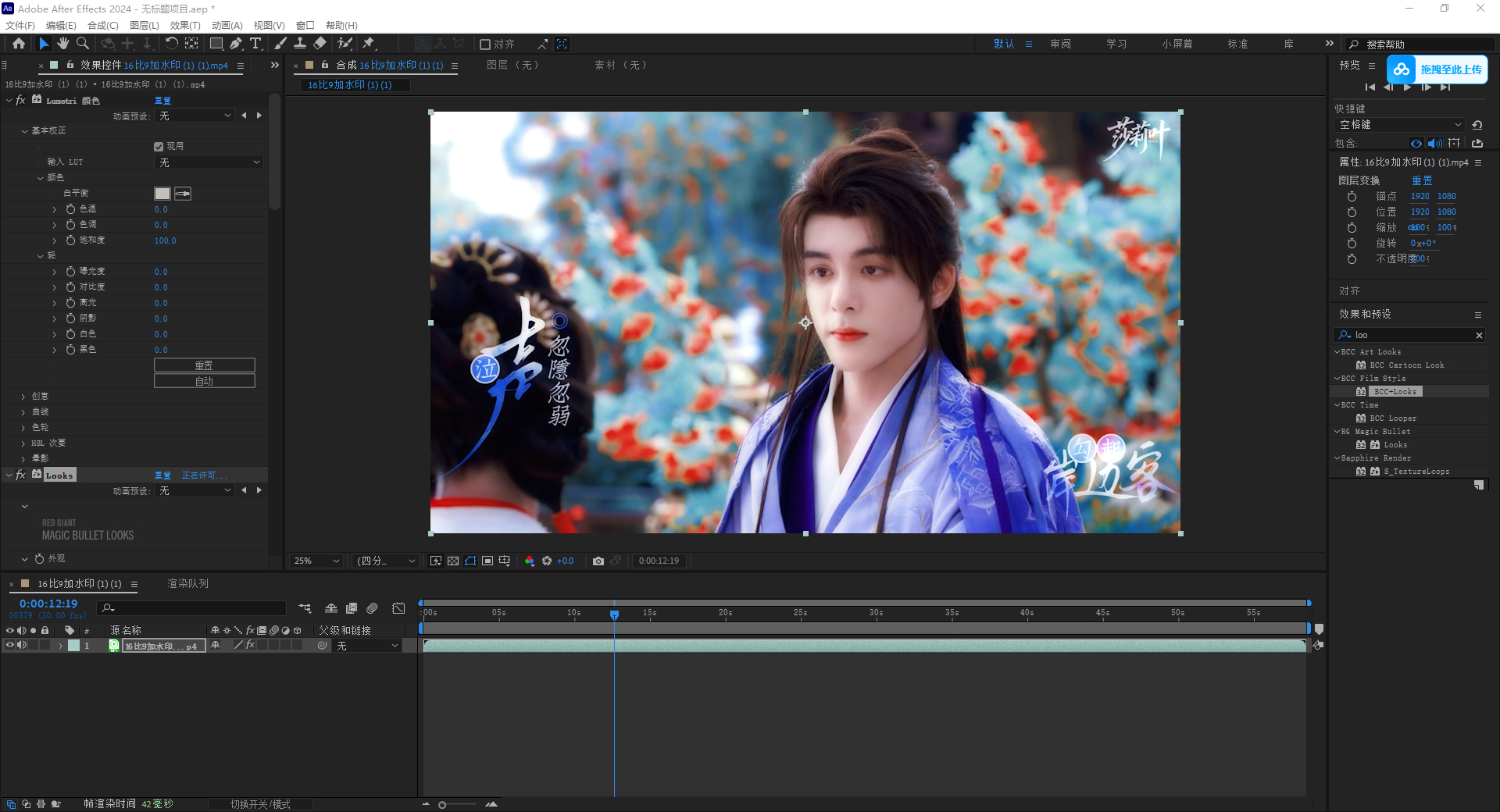Enable the 对齐 snapping checkbox
Image resolution: width=1500 pixels, height=812 pixels.
pos(485,45)
